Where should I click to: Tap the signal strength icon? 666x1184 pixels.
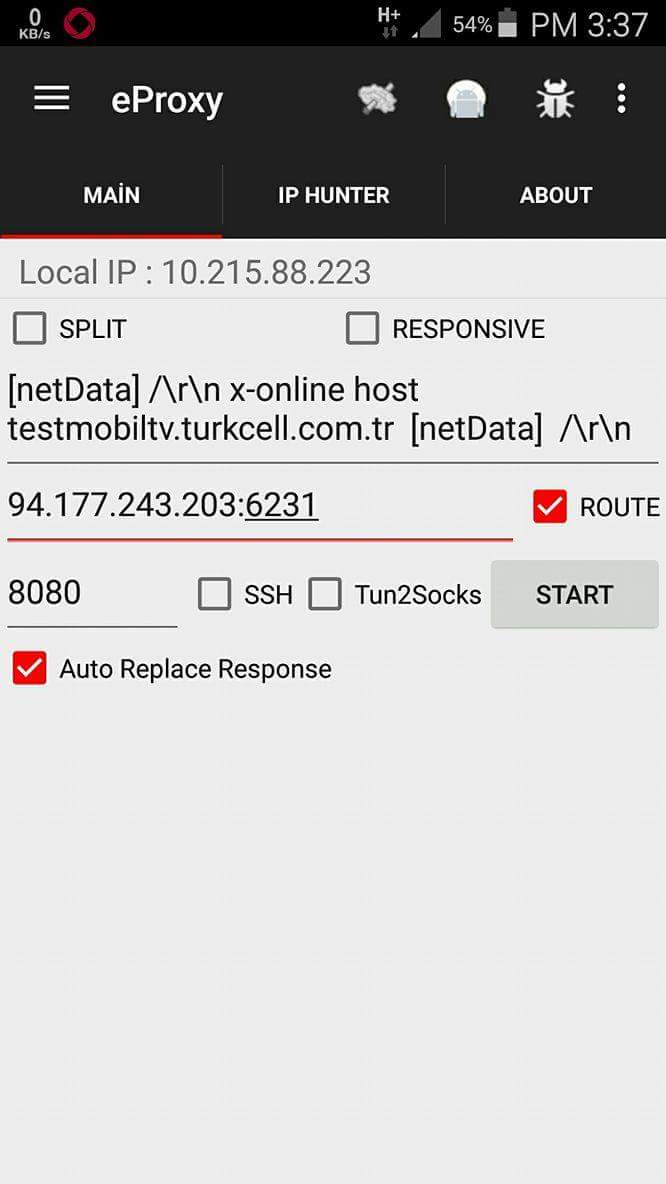pos(427,24)
